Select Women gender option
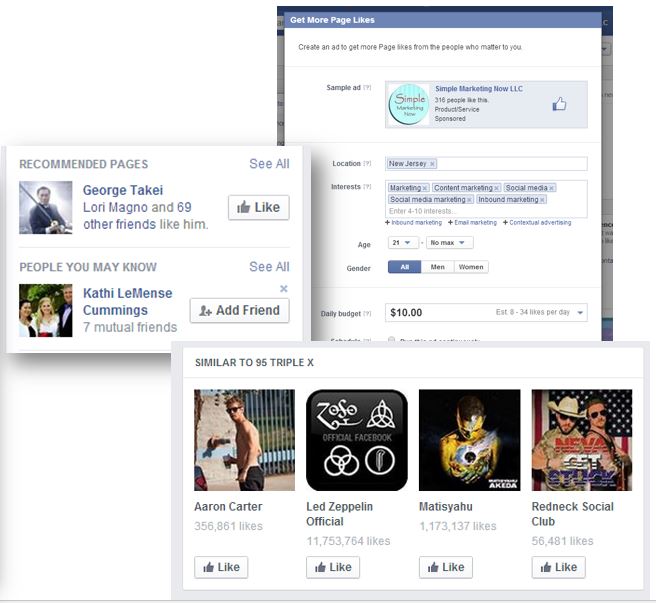 [471, 267]
